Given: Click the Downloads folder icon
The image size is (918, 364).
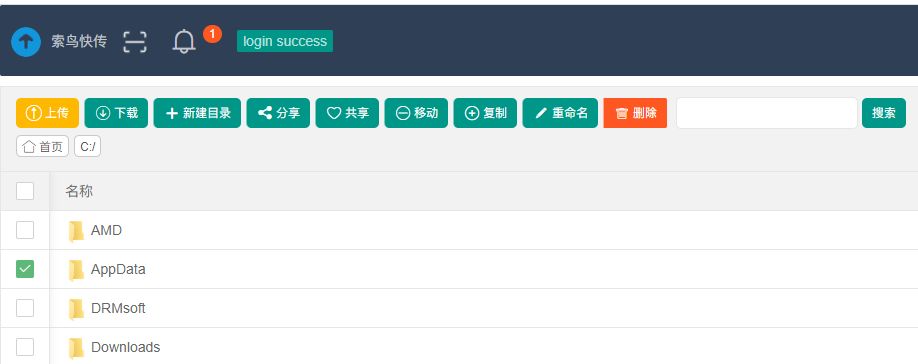Looking at the screenshot, I should 76,348.
